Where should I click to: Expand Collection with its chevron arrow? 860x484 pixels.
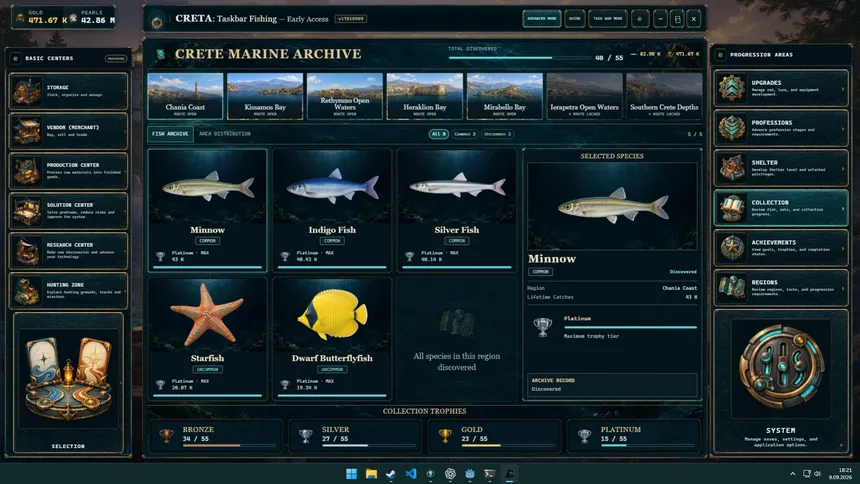tap(843, 209)
